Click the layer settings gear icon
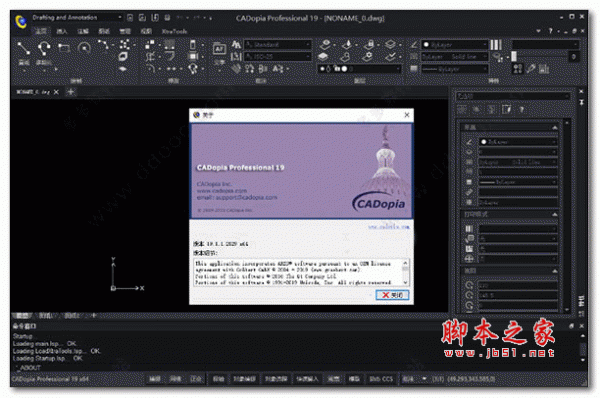Screen dimensions: 600x398 coord(368,57)
